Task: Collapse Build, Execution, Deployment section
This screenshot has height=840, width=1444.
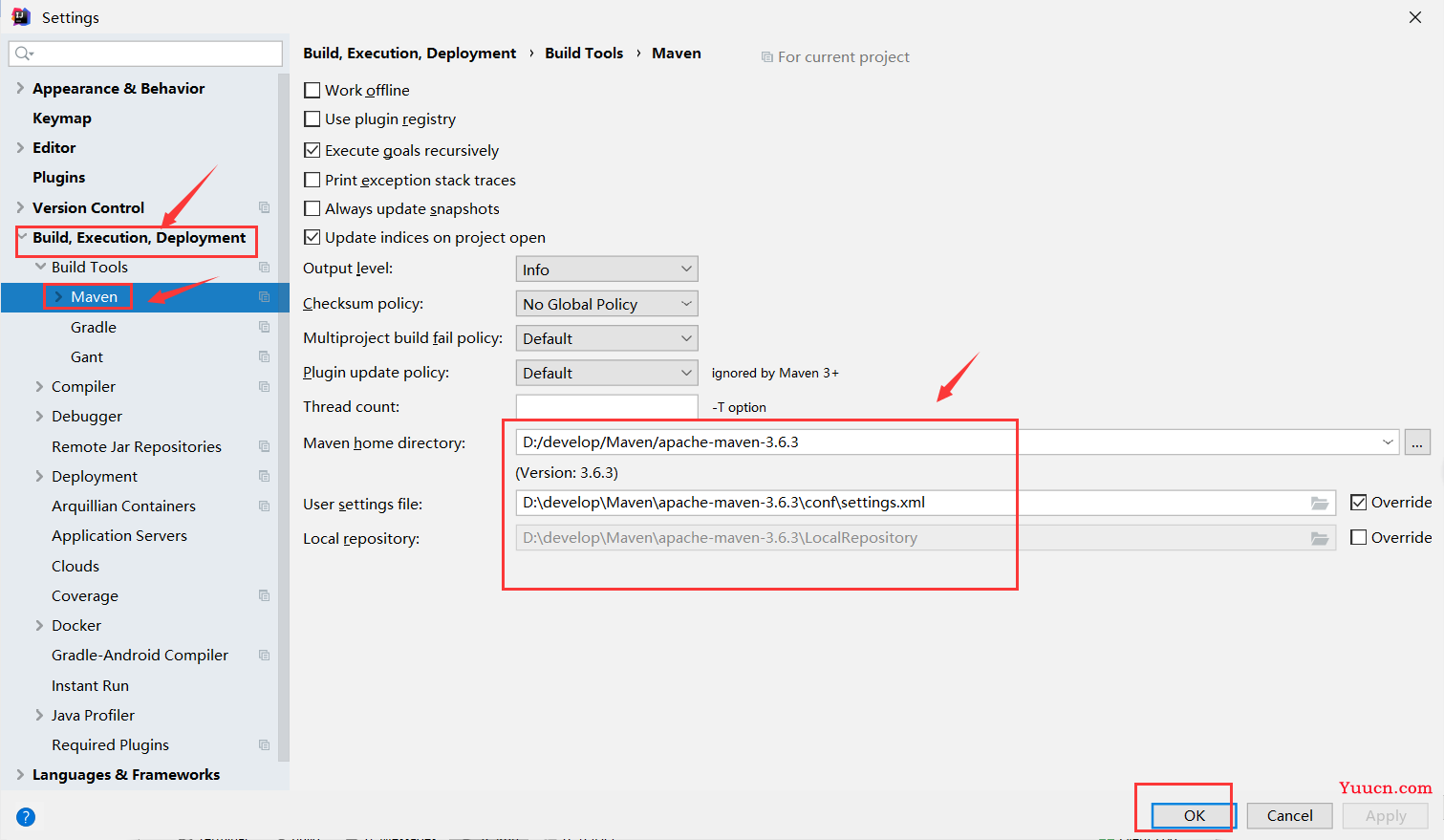Action: coord(22,237)
